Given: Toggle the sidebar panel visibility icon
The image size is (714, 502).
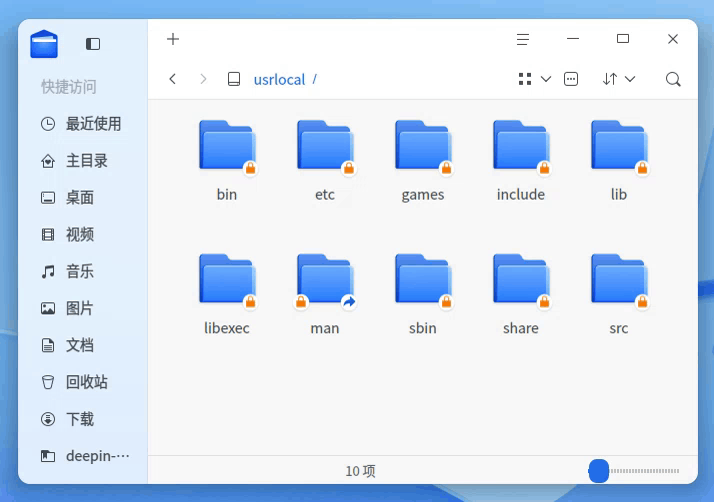Looking at the screenshot, I should 93,44.
